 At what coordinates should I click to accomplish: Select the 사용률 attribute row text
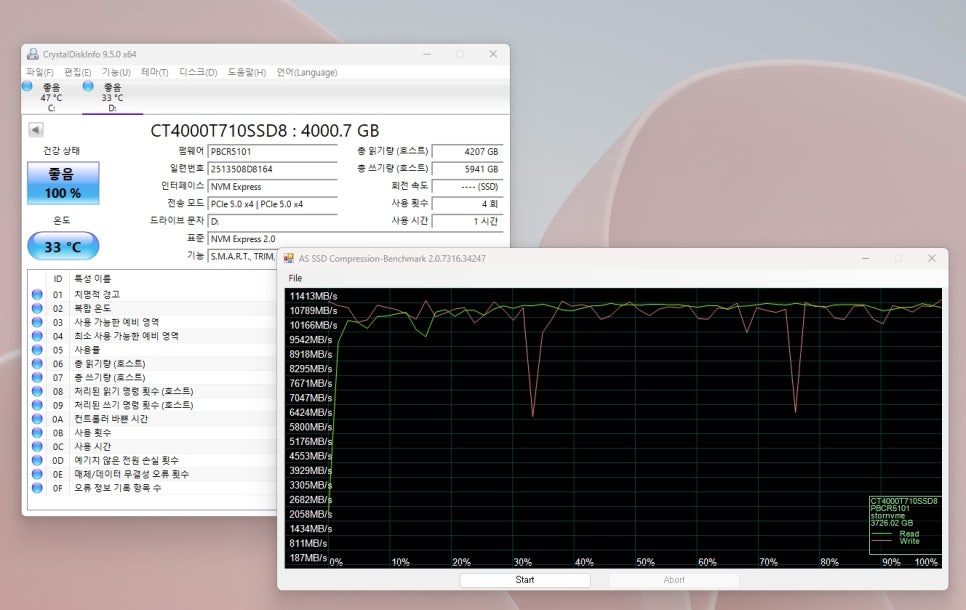point(87,349)
